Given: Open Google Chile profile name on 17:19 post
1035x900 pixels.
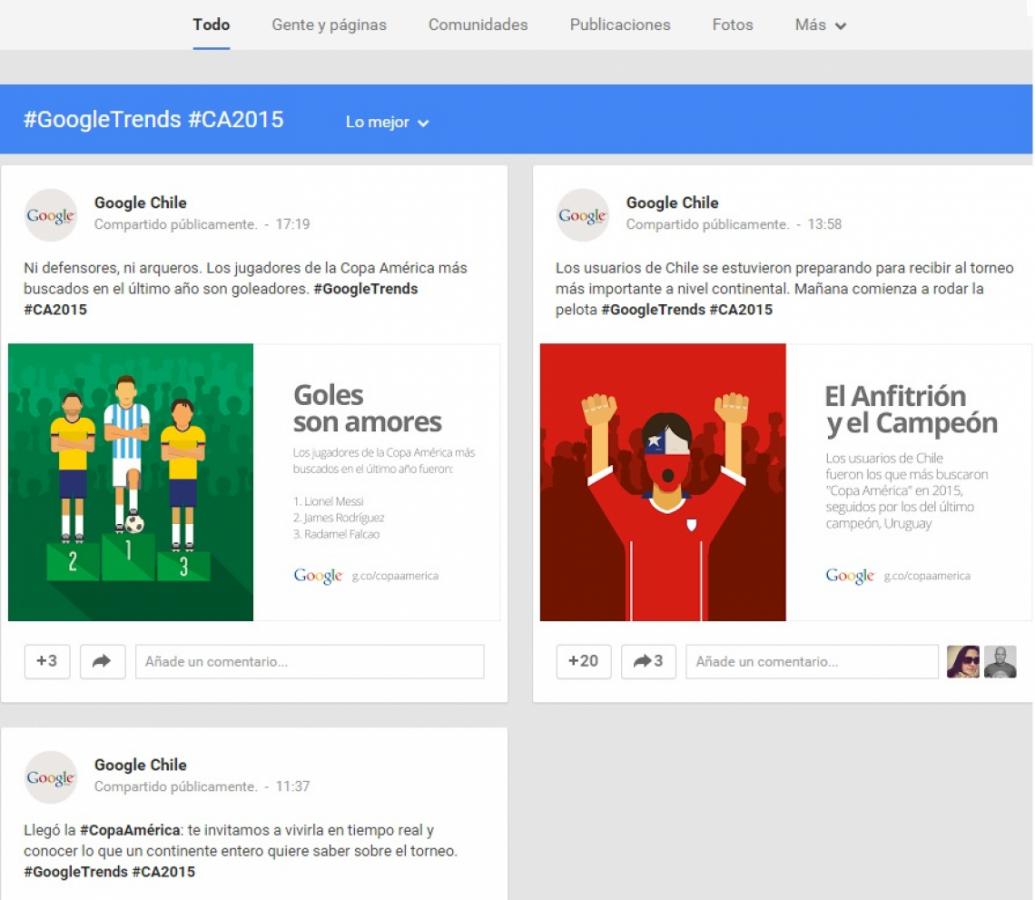Looking at the screenshot, I should [140, 203].
